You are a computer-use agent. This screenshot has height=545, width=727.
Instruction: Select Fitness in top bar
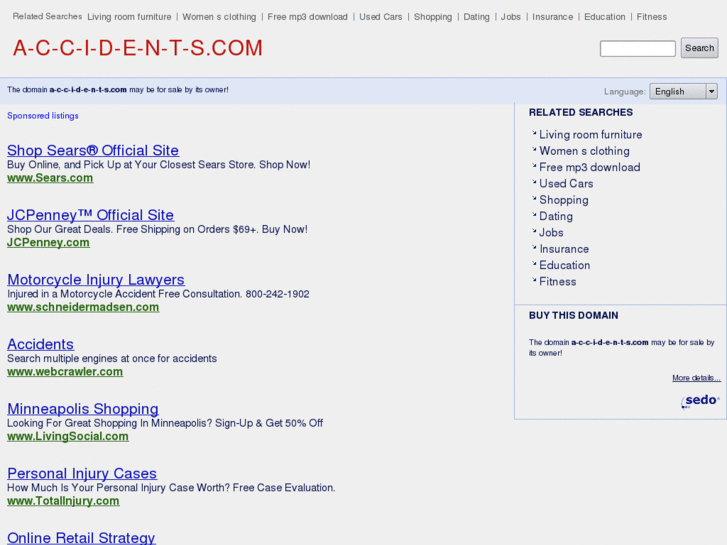pos(651,17)
